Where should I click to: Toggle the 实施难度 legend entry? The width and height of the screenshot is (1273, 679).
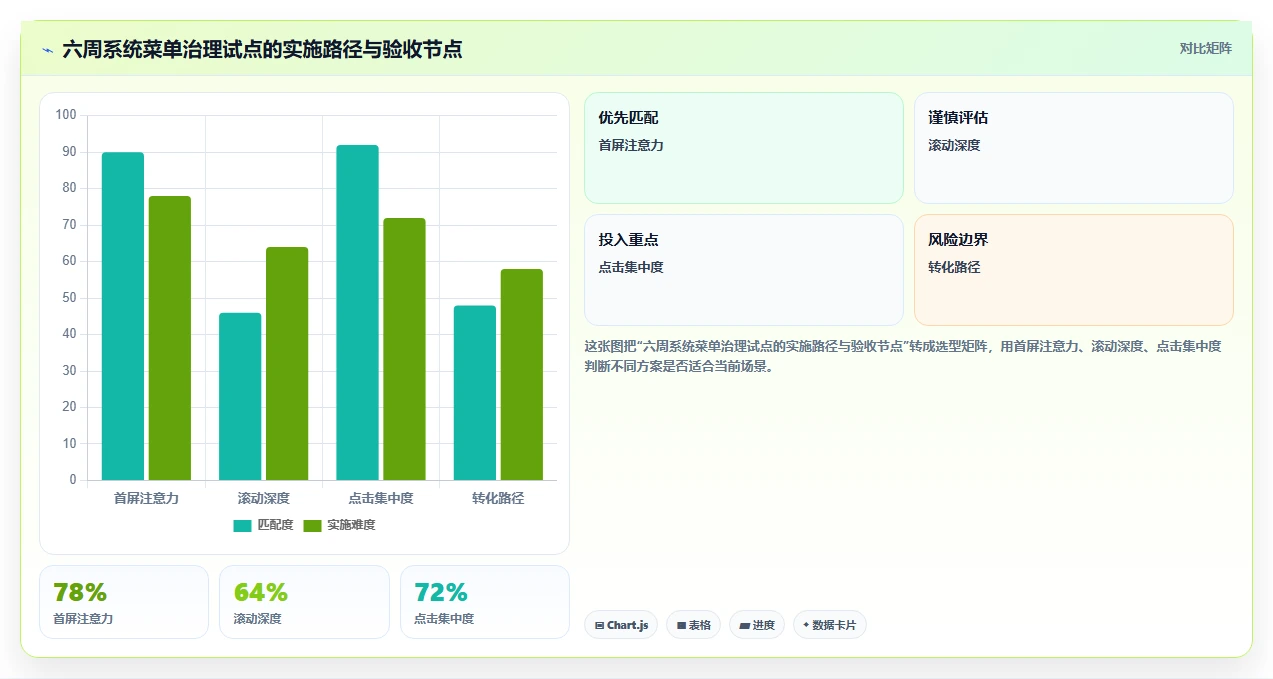click(x=339, y=525)
